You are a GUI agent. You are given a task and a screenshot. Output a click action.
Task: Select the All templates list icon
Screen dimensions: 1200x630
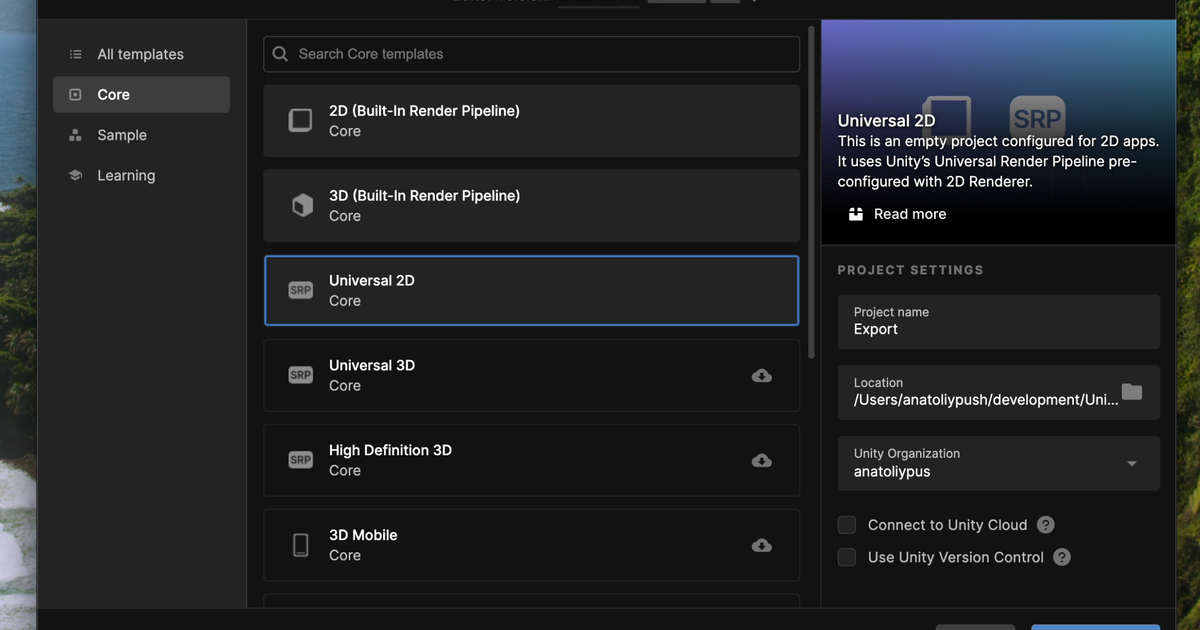75,54
